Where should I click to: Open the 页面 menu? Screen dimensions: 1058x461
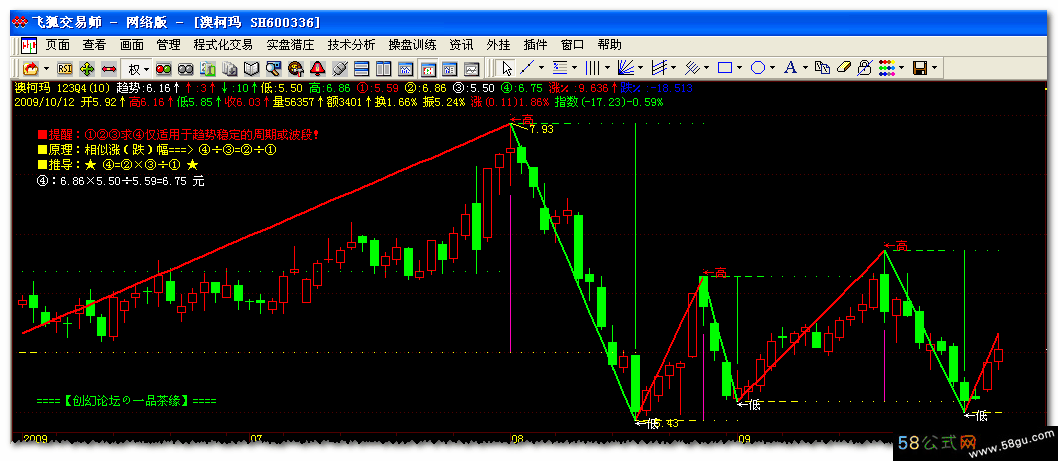coord(57,45)
